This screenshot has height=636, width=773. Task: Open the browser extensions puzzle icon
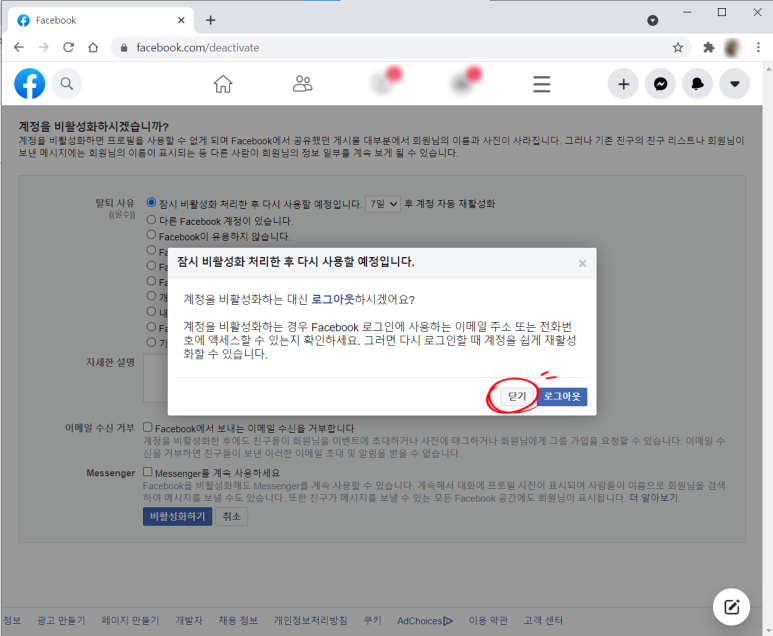(708, 47)
